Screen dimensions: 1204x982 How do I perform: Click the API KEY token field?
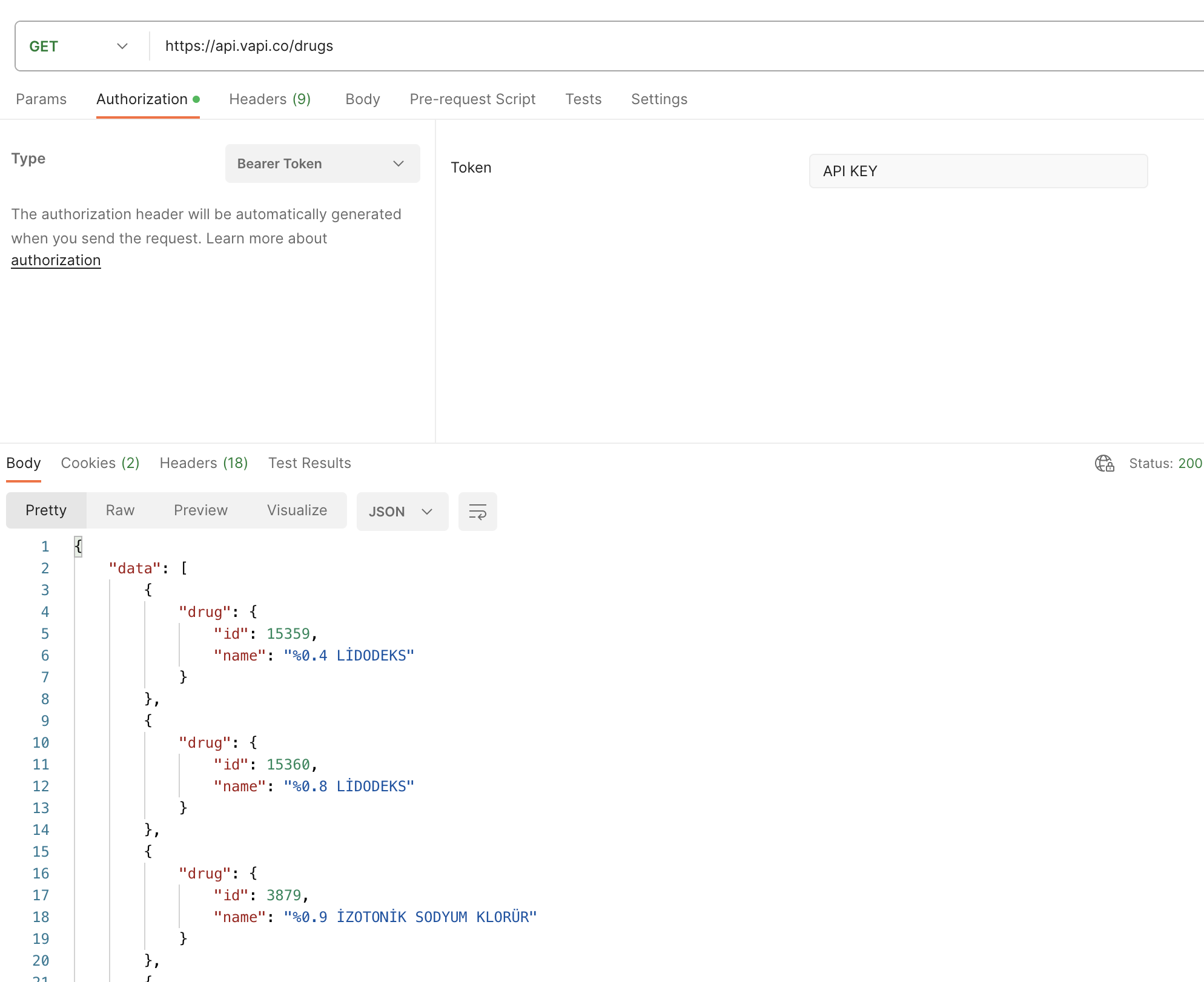tap(978, 171)
